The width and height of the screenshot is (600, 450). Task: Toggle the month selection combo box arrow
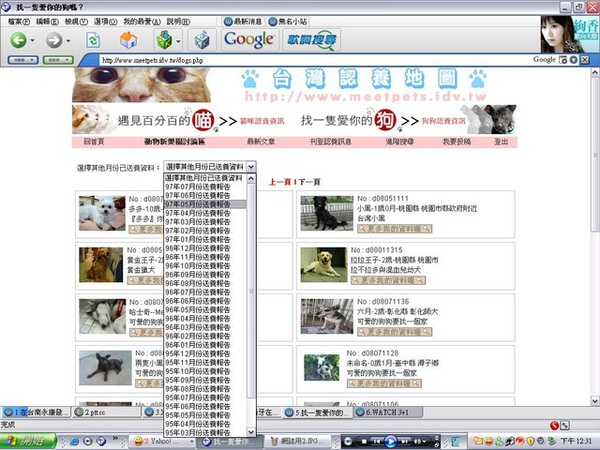(251, 167)
